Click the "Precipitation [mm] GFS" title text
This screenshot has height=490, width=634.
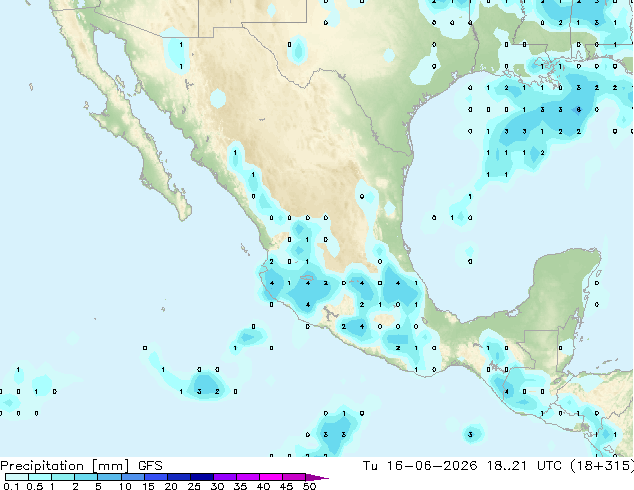coord(81,466)
